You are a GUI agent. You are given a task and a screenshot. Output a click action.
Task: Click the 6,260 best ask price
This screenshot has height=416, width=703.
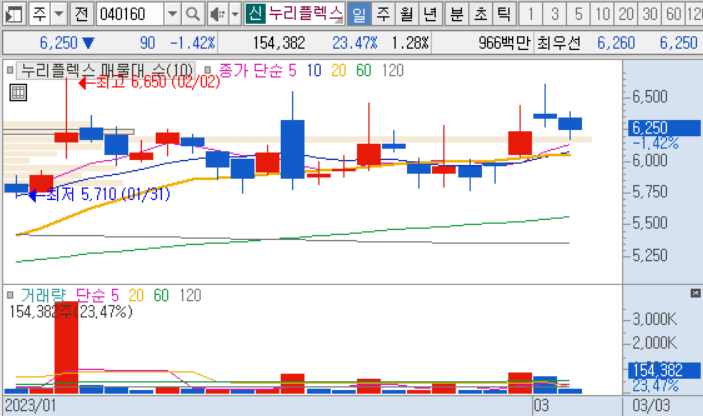(x=616, y=43)
